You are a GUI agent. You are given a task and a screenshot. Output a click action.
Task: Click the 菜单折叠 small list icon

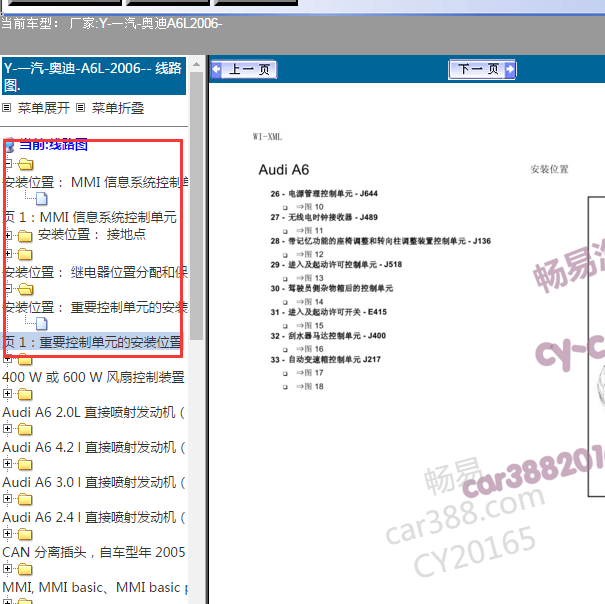(80, 108)
